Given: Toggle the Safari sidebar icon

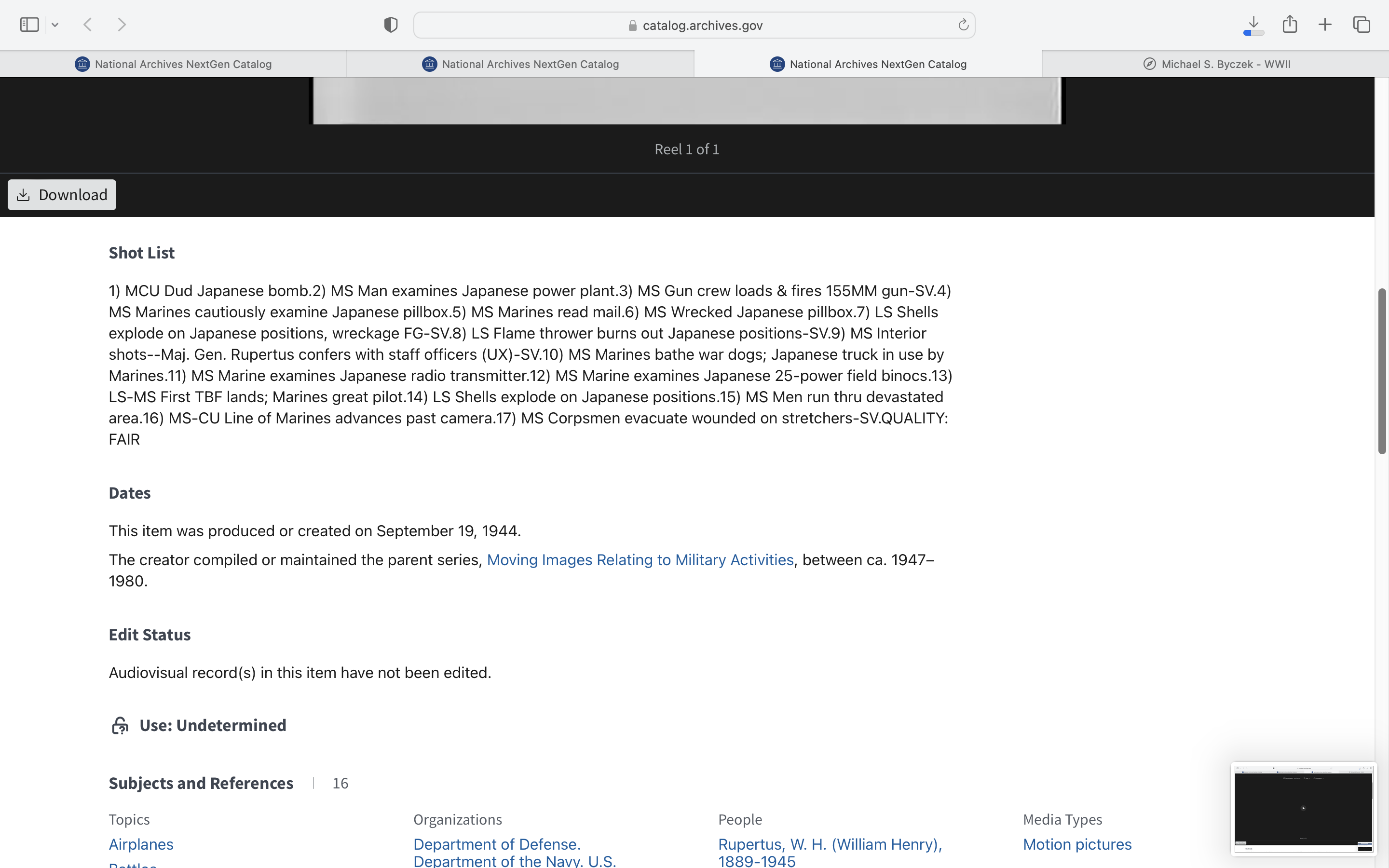Looking at the screenshot, I should [29, 25].
